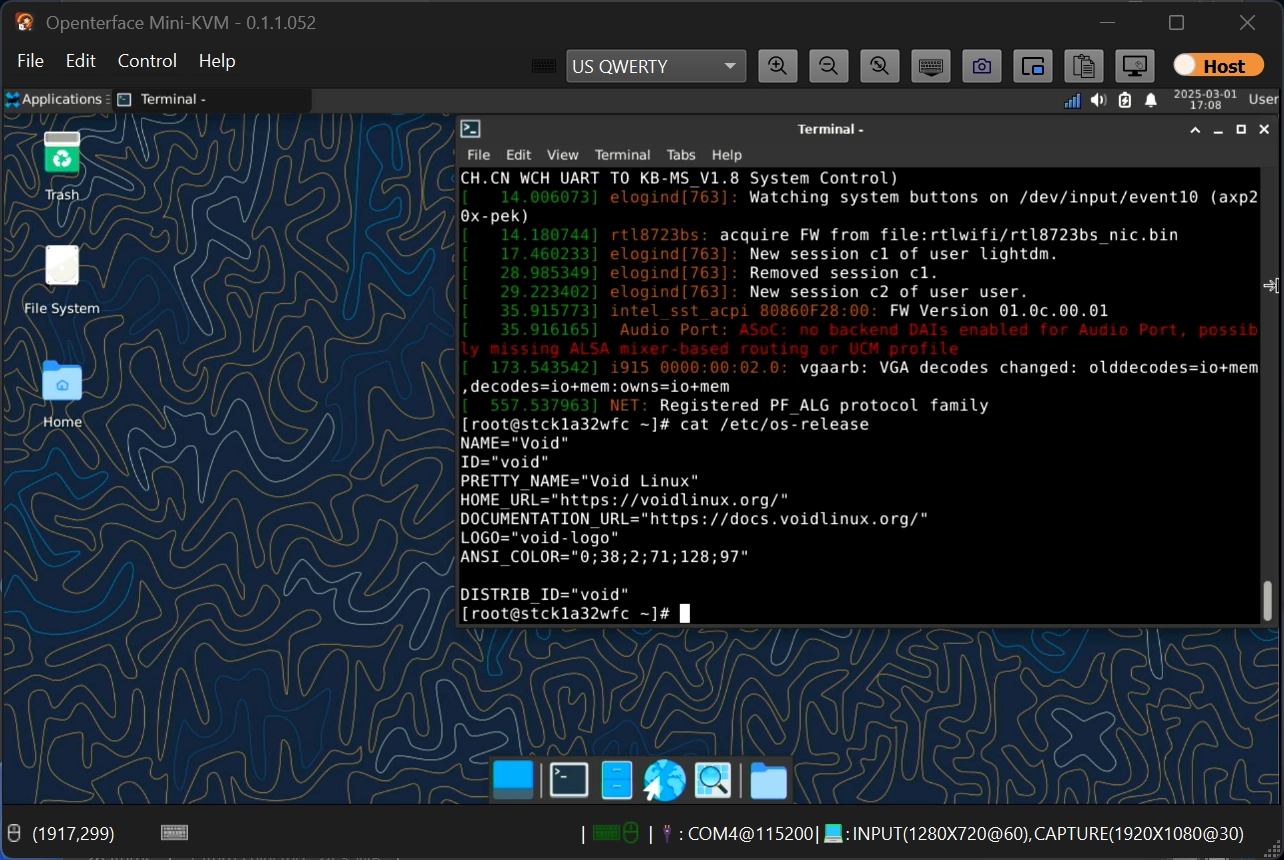This screenshot has width=1284, height=860.
Task: Select the File System desktop icon
Action: [62, 281]
